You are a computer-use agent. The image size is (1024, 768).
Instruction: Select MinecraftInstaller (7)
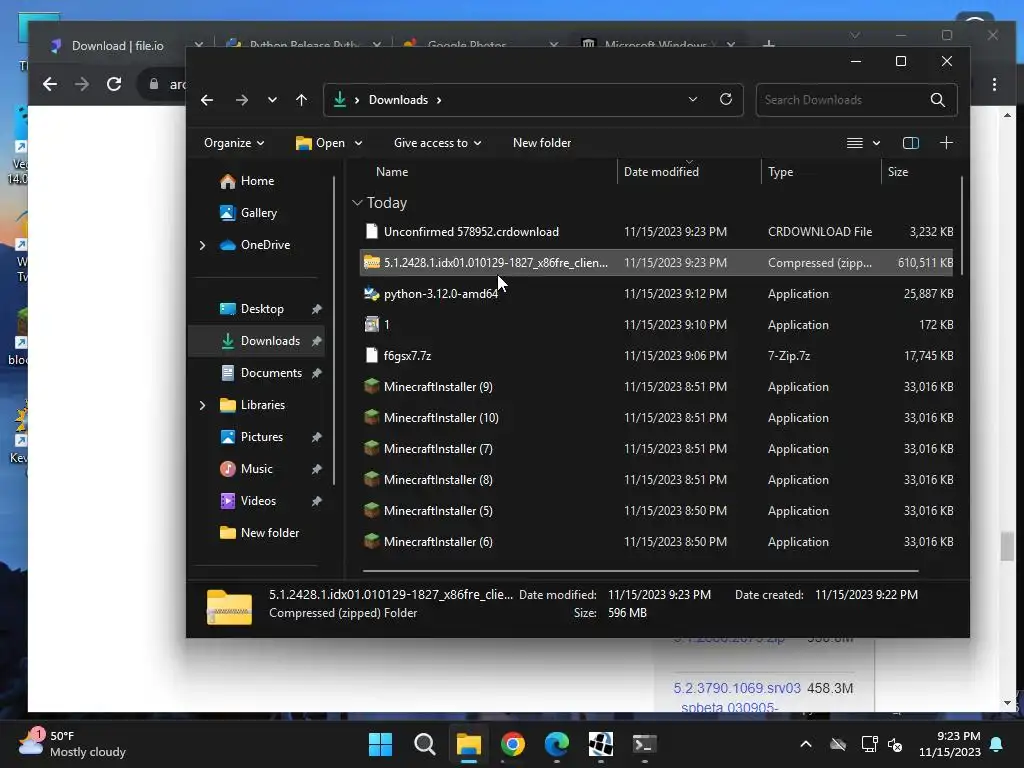click(656, 449)
